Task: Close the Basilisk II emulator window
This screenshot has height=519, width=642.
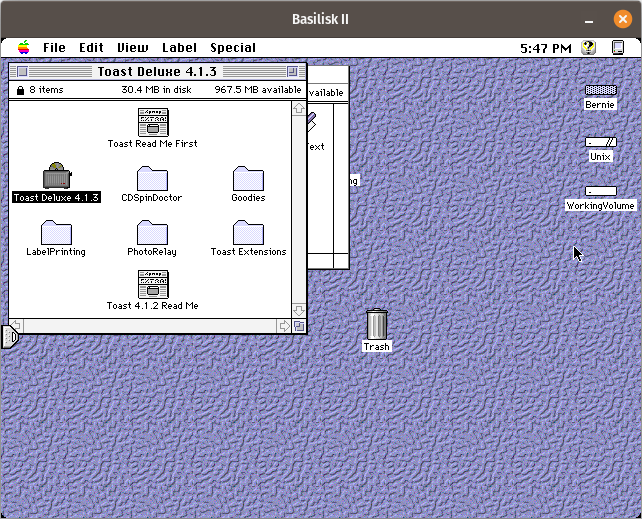Action: point(623,19)
